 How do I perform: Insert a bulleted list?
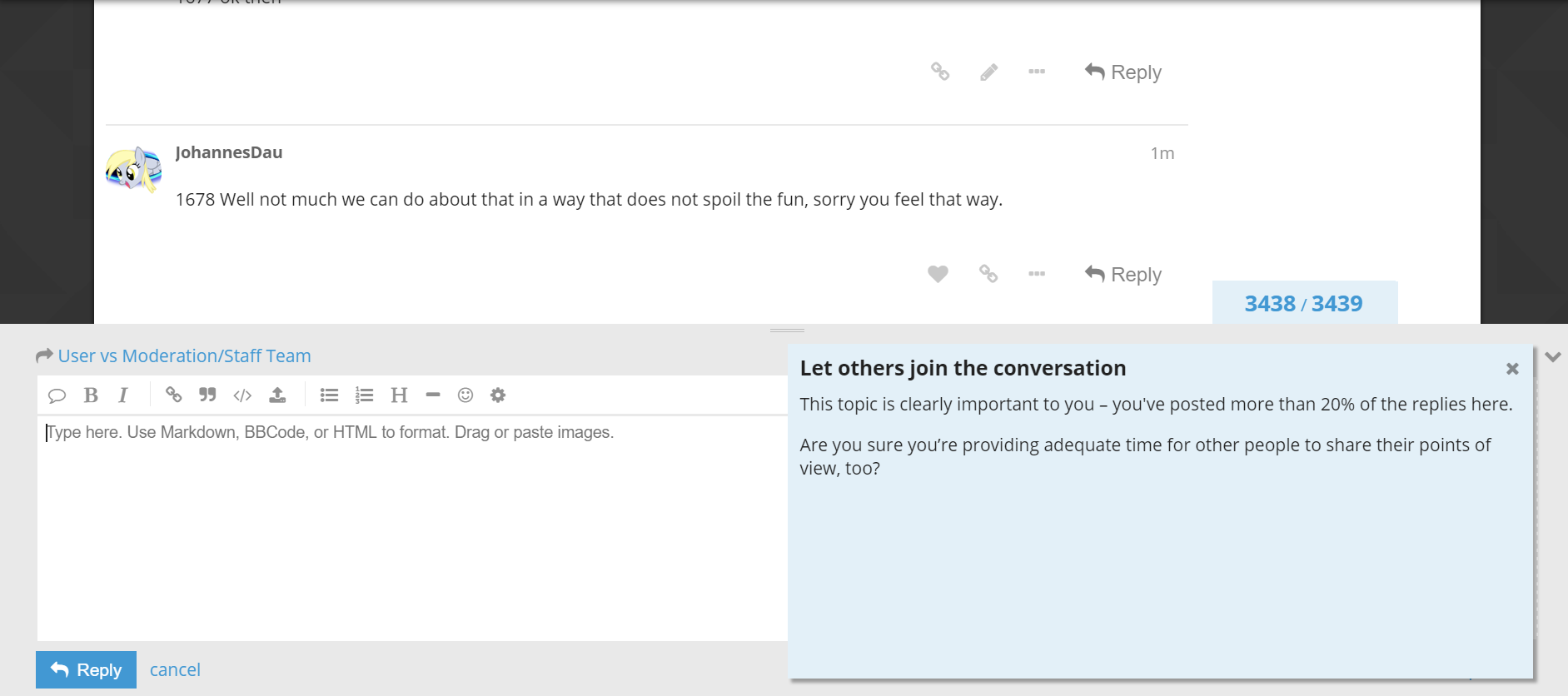click(329, 395)
